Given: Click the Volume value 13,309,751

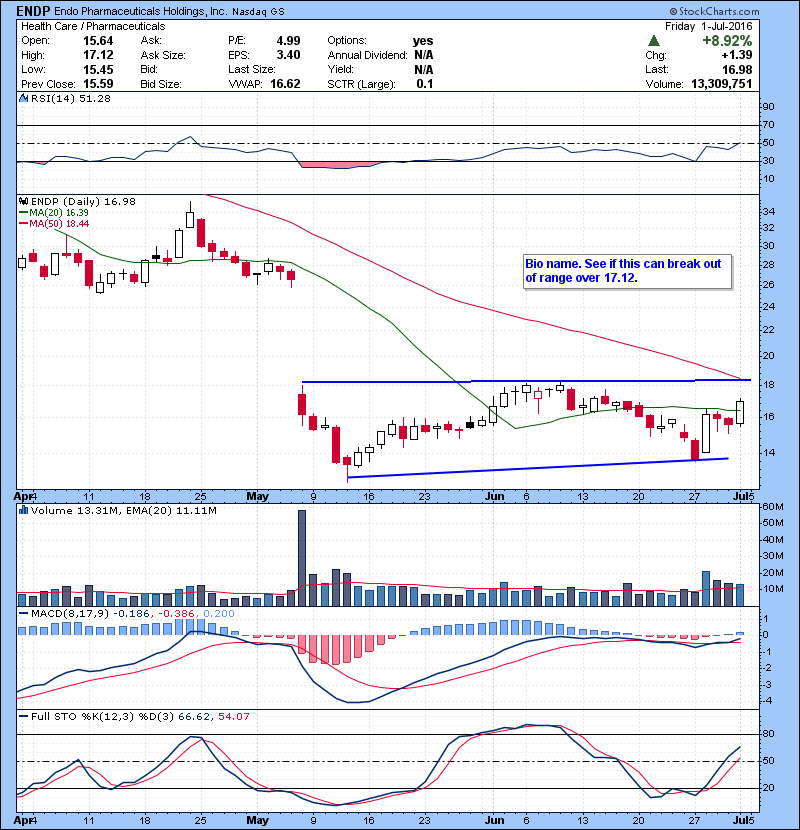Looking at the screenshot, I should (x=722, y=84).
